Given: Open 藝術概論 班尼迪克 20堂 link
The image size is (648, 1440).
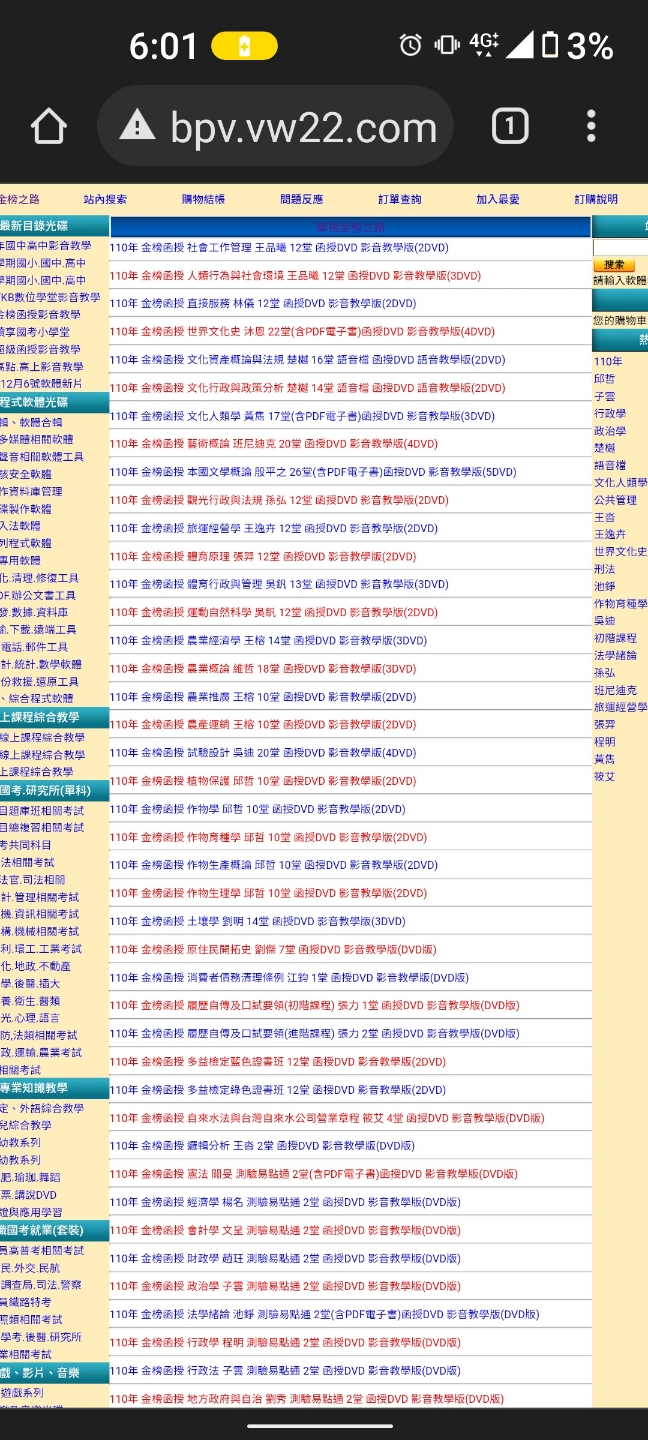Looking at the screenshot, I should click(x=274, y=444).
